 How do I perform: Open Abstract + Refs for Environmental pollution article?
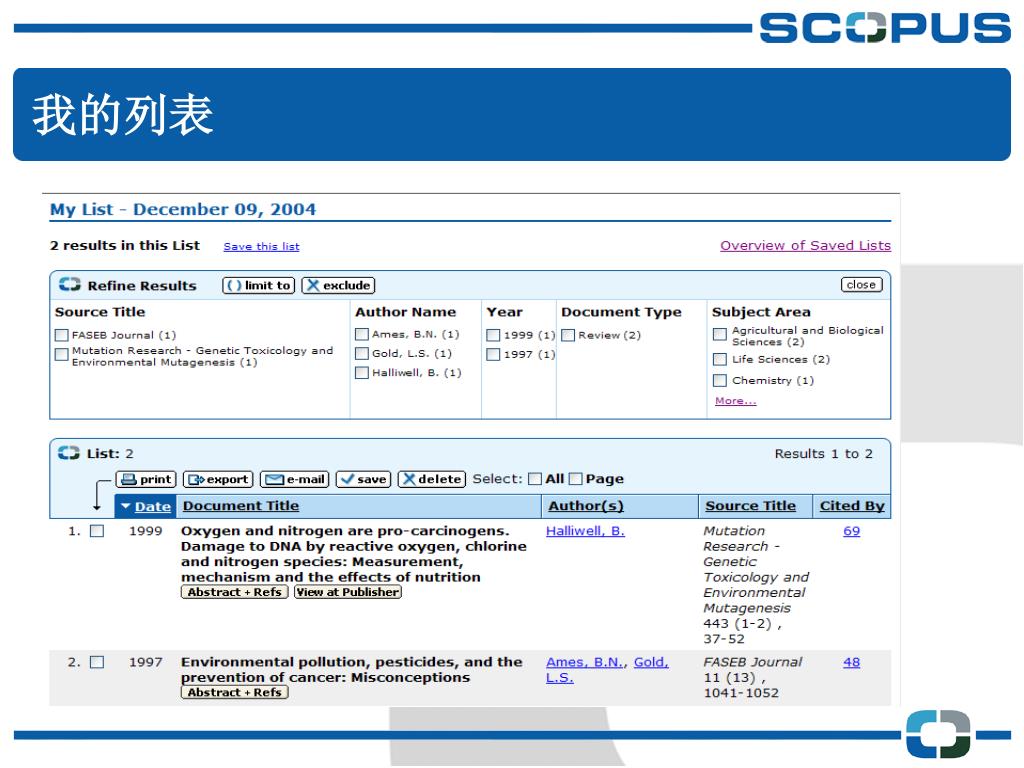(x=234, y=692)
